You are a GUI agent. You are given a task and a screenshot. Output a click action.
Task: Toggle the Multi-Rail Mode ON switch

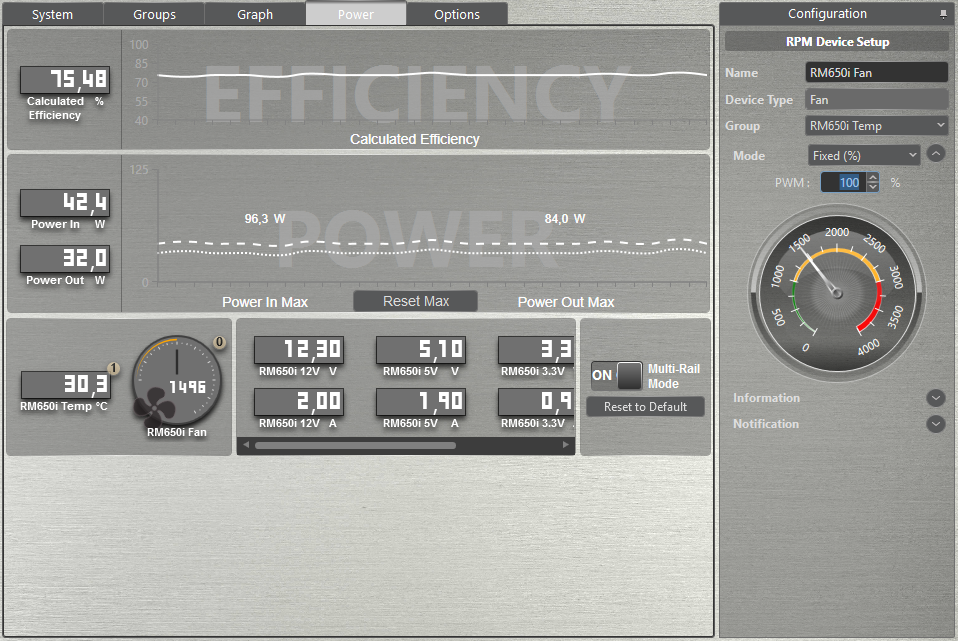(x=616, y=375)
